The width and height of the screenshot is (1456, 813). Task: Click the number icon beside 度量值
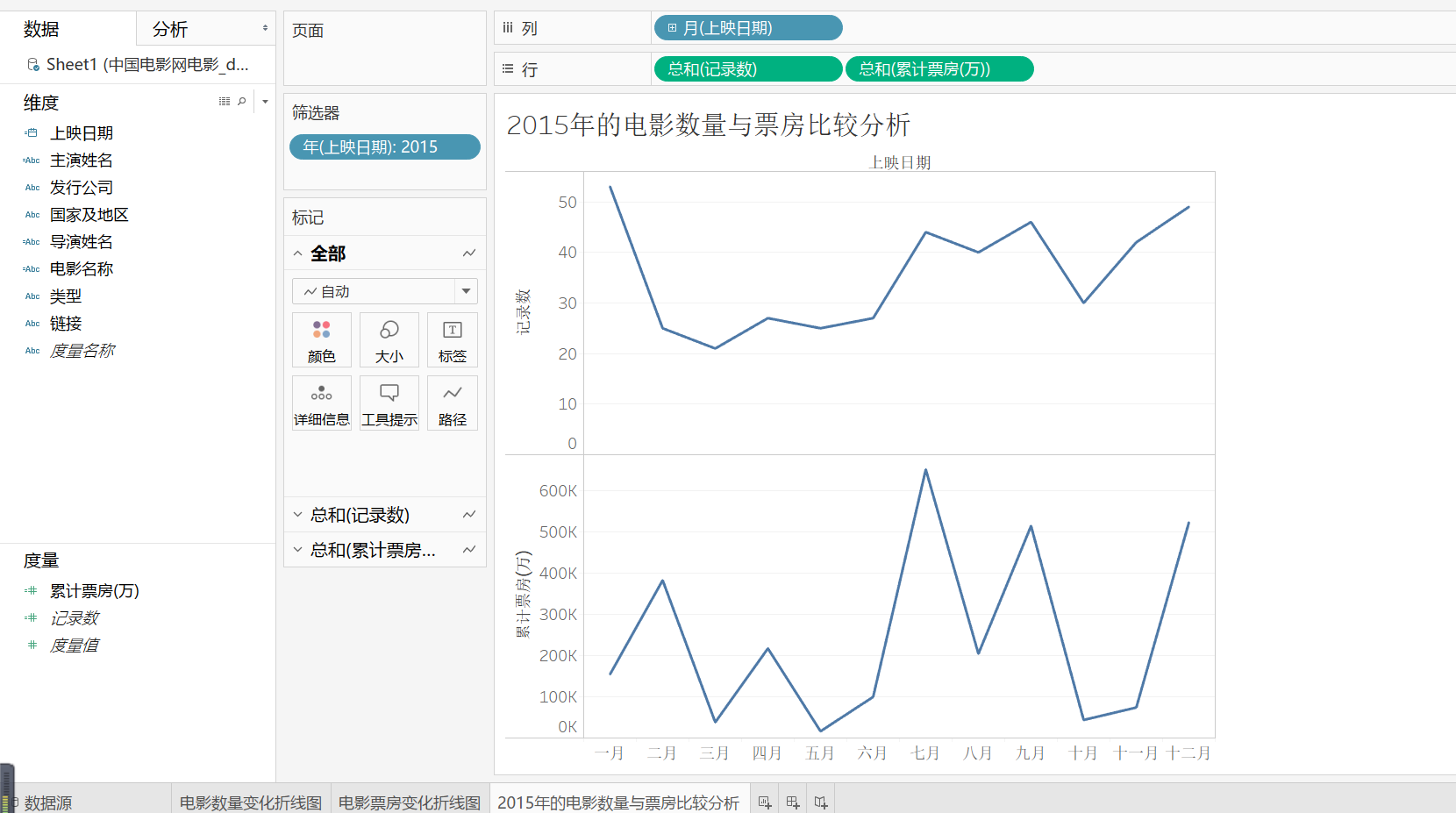pos(32,645)
